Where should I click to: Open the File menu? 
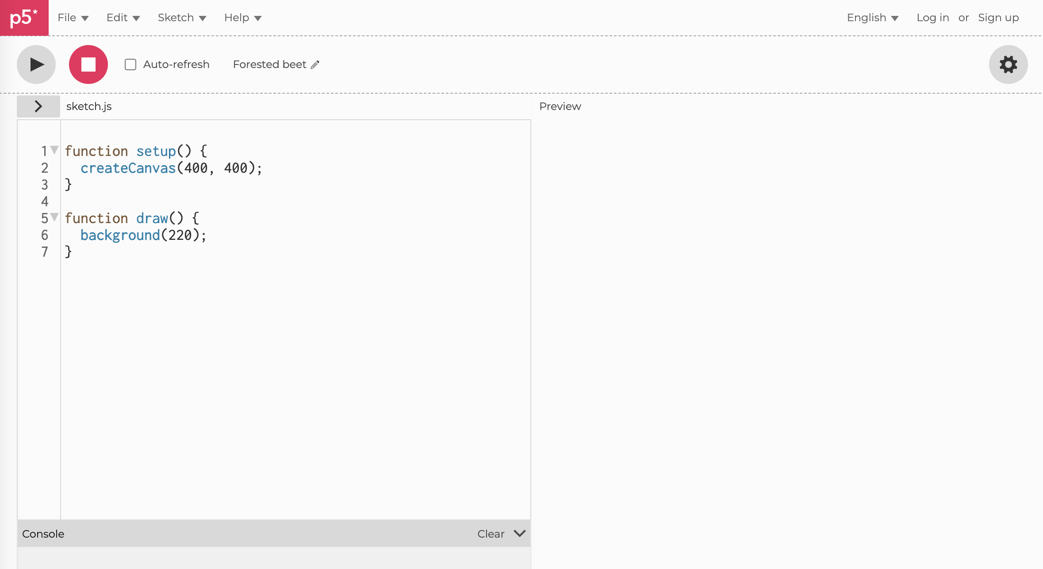click(72, 18)
